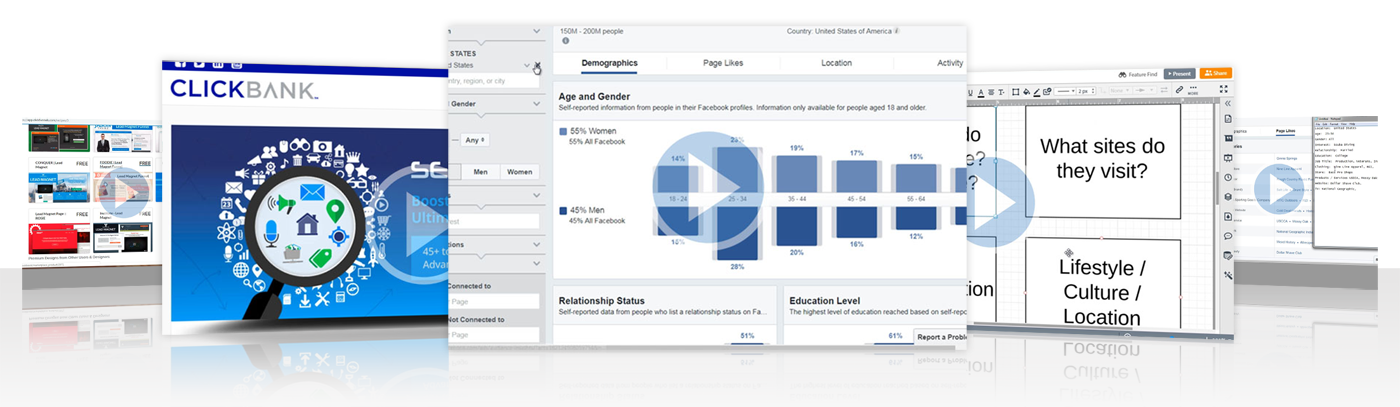The image size is (1400, 407).
Task: Select the Women gender filter
Action: click(519, 171)
